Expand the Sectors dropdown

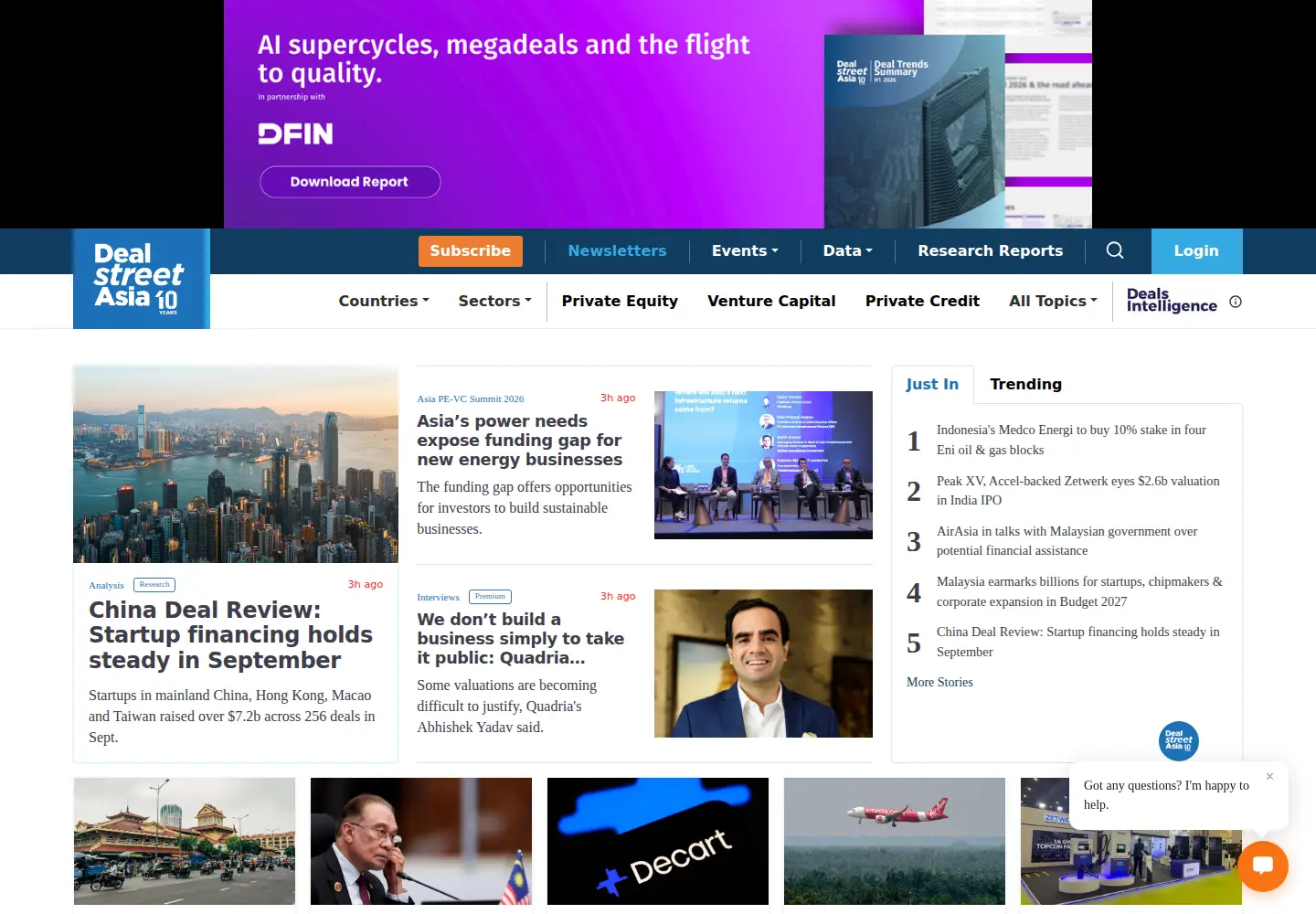pos(494,301)
